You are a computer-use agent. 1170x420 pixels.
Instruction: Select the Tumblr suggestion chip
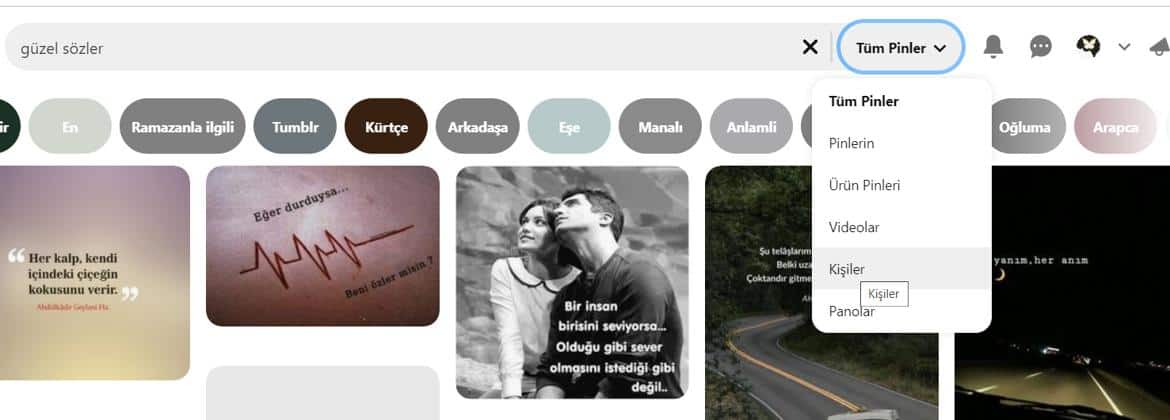click(295, 127)
